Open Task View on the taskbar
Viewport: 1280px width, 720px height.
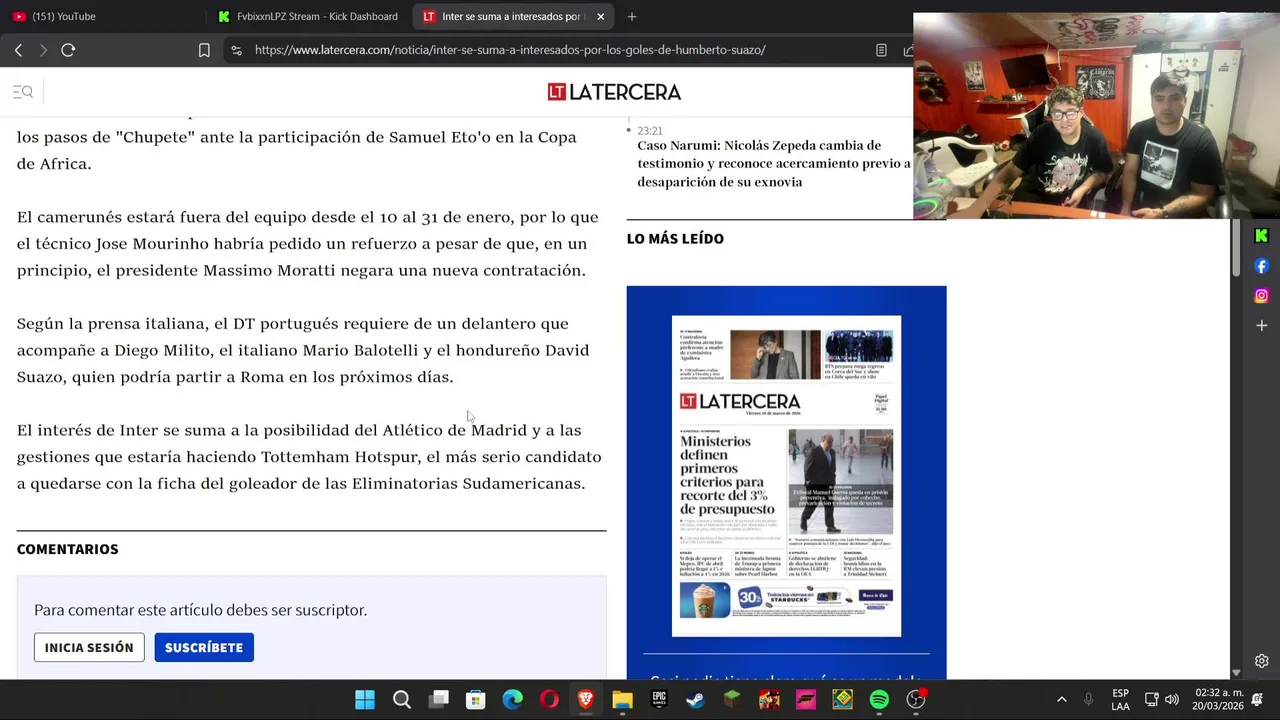pyautogui.click(x=439, y=700)
